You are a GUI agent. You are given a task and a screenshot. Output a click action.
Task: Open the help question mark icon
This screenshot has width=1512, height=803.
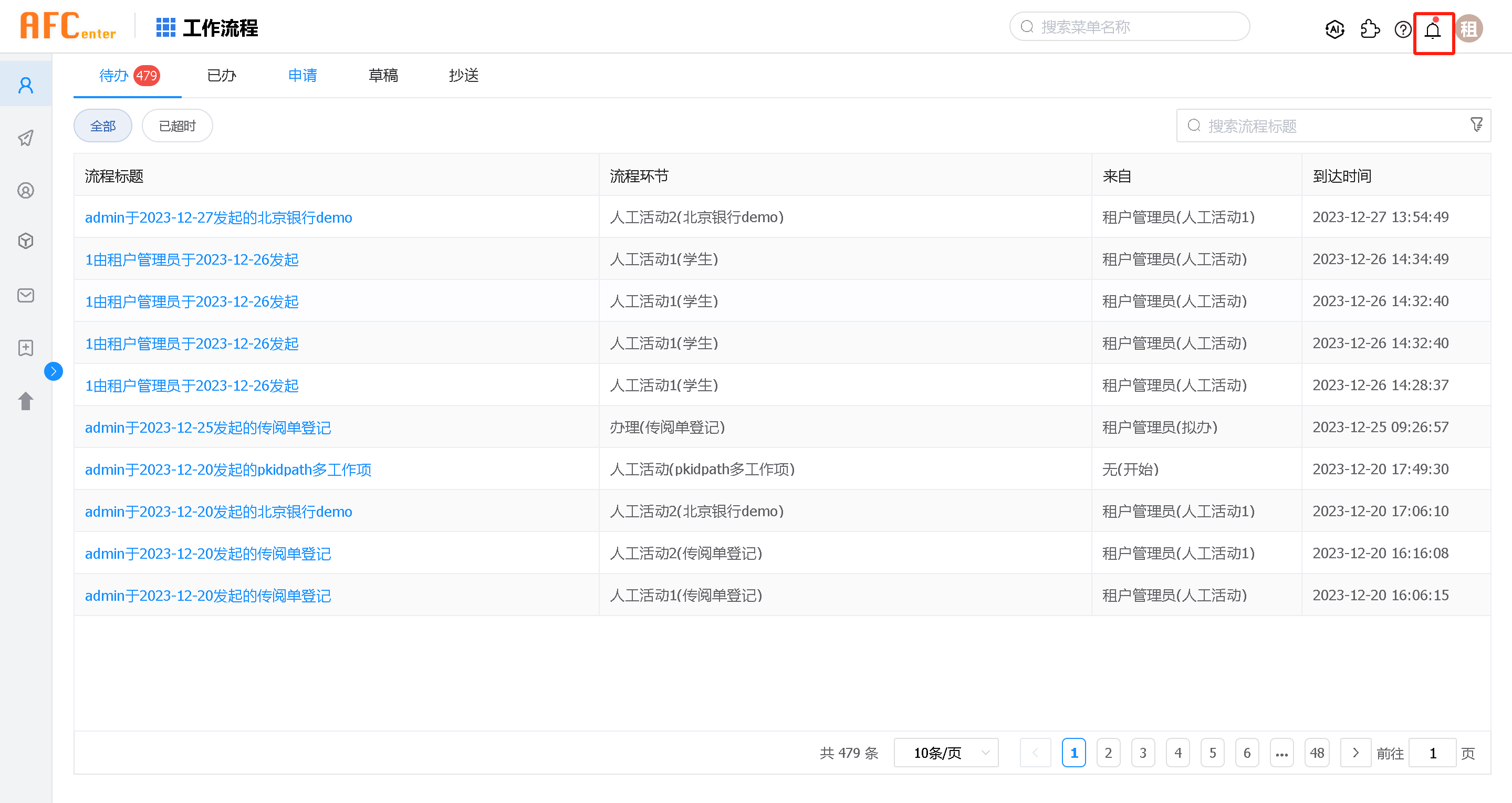pos(1403,29)
